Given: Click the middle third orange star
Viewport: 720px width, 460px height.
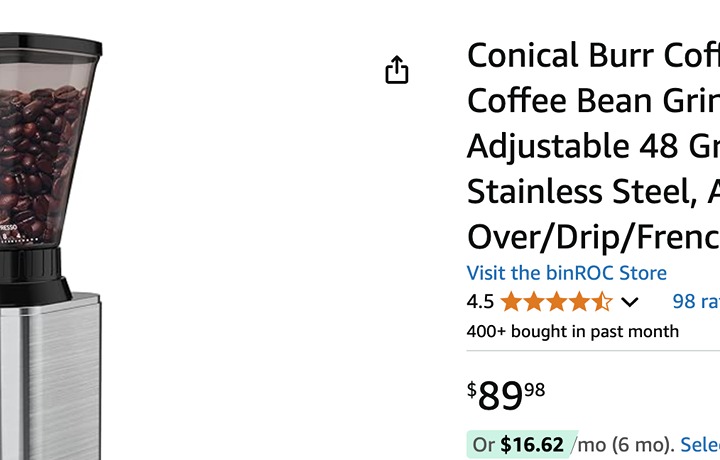Looking at the screenshot, I should click(x=556, y=302).
